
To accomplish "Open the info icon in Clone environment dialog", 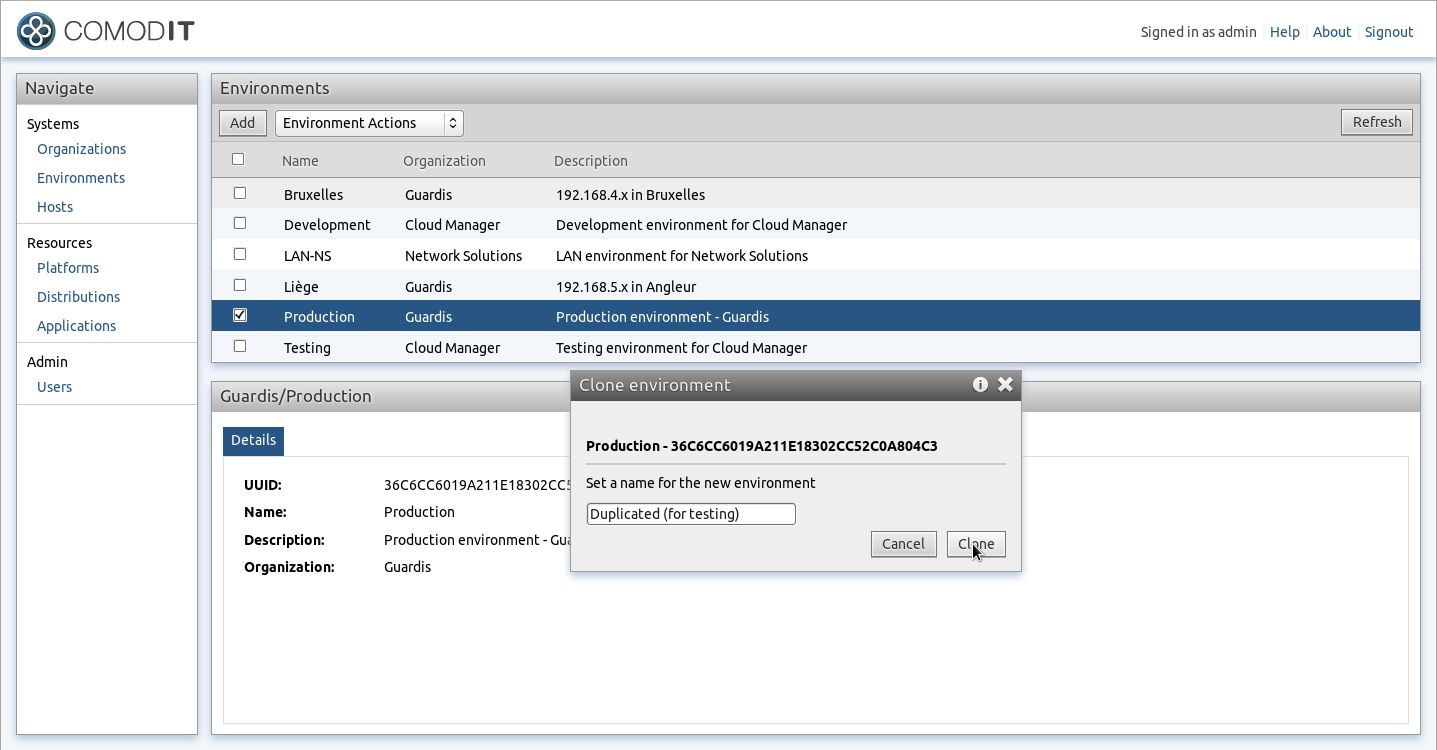I will point(980,384).
